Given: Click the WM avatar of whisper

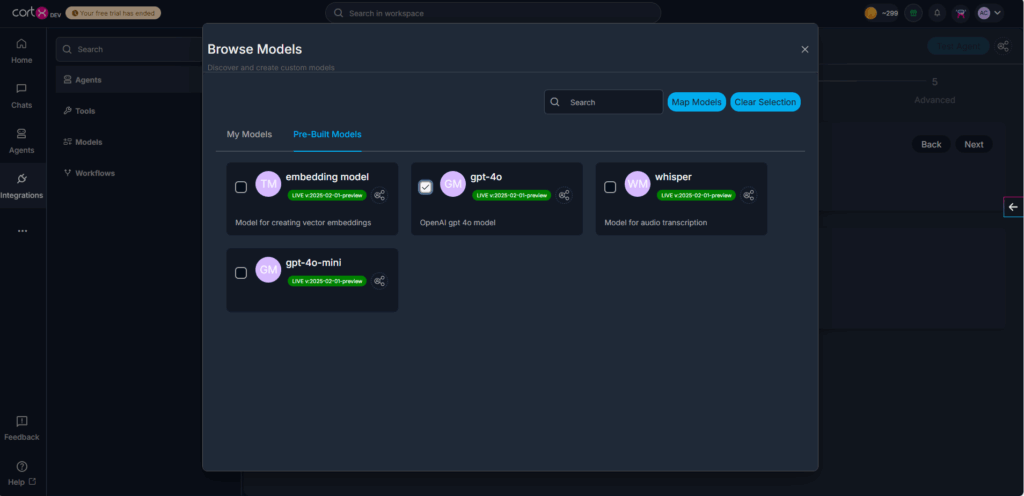Looking at the screenshot, I should pyautogui.click(x=638, y=184).
